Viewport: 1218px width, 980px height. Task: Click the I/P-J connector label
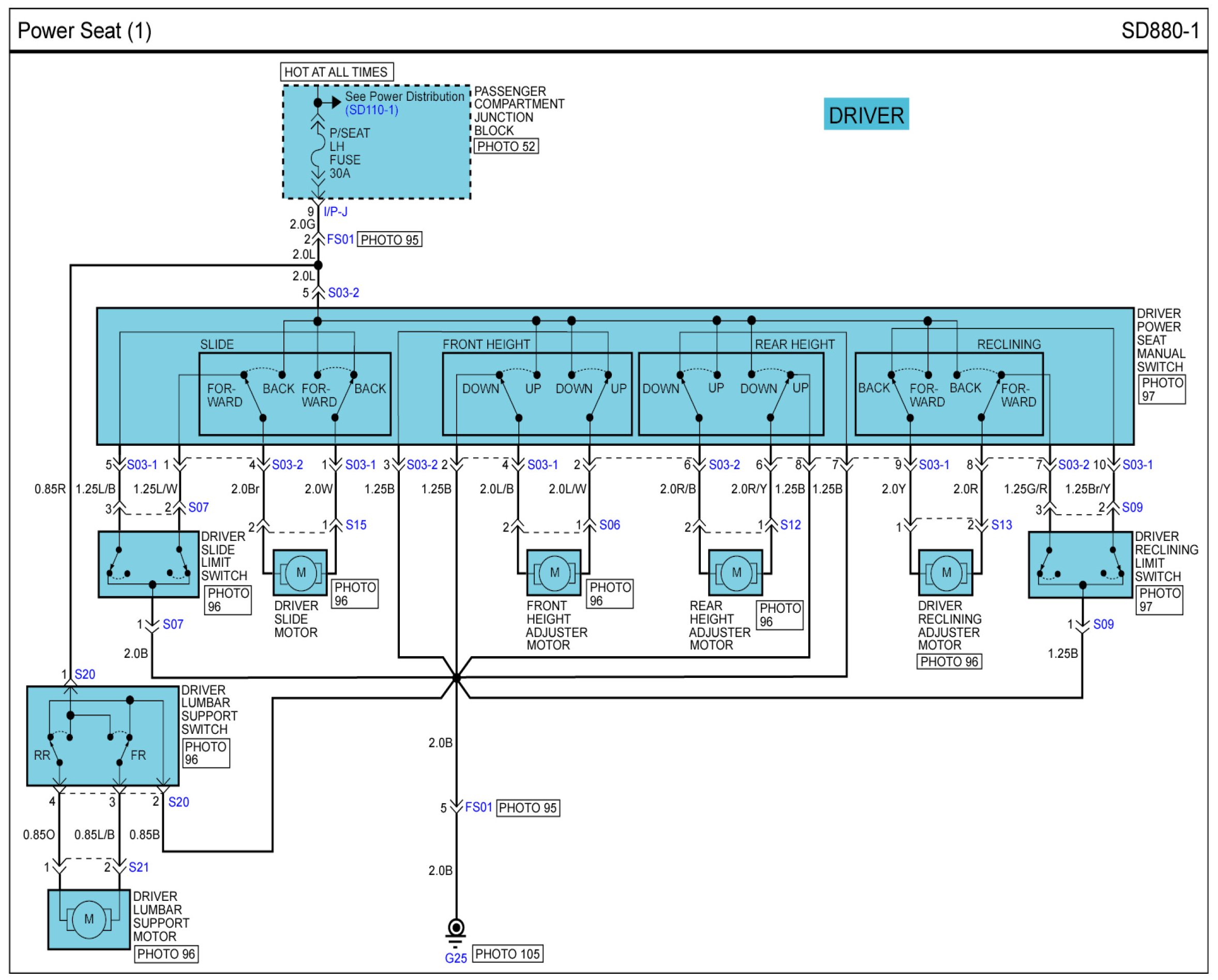336,211
